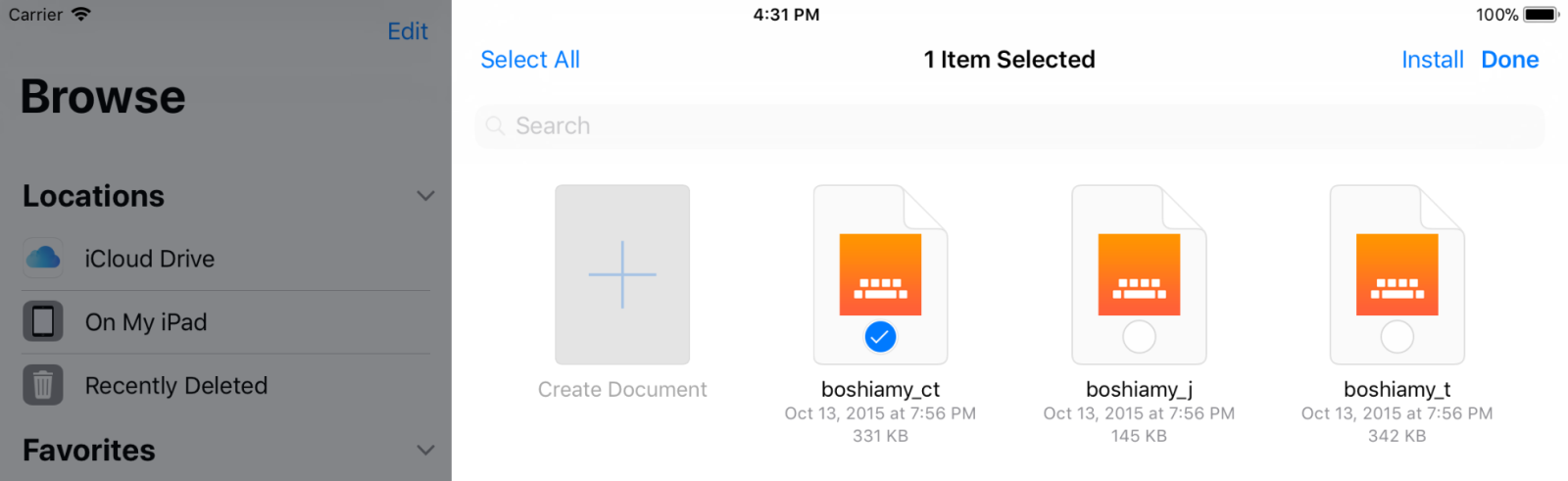Collapse the Favorites section chevron

425,451
